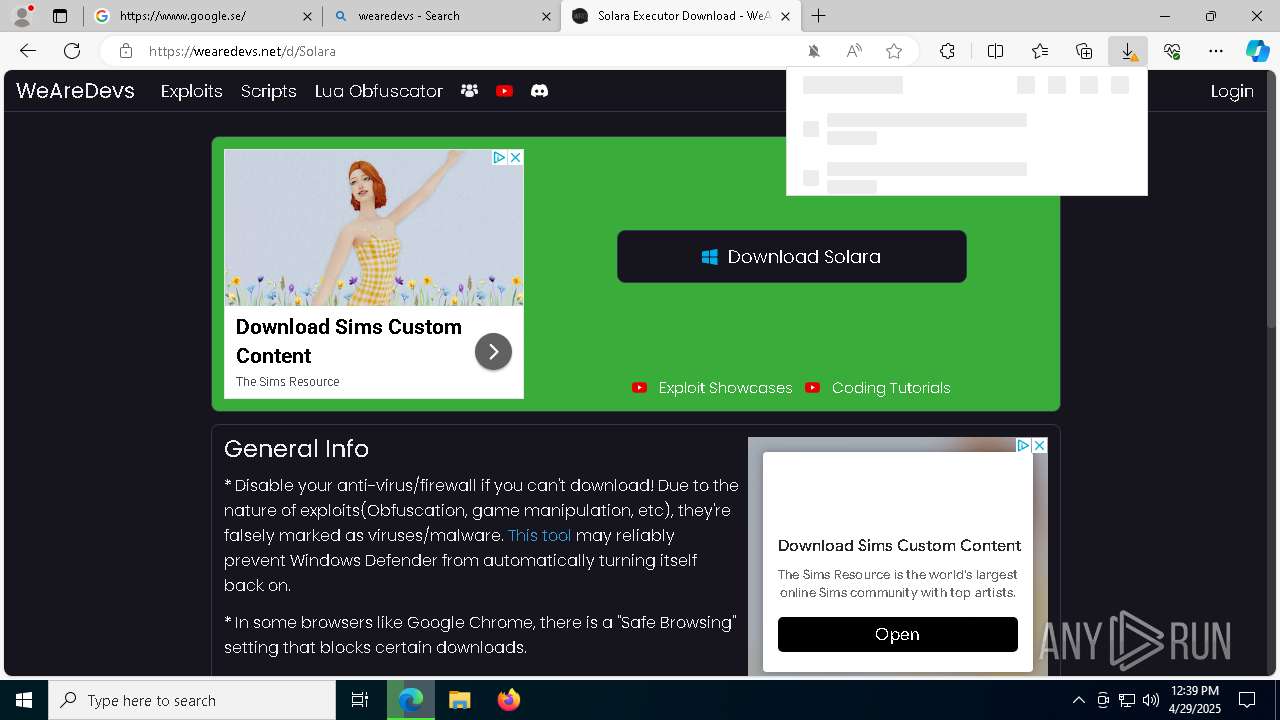Open the Split screen icon
Image resolution: width=1280 pixels, height=720 pixels.
996,51
